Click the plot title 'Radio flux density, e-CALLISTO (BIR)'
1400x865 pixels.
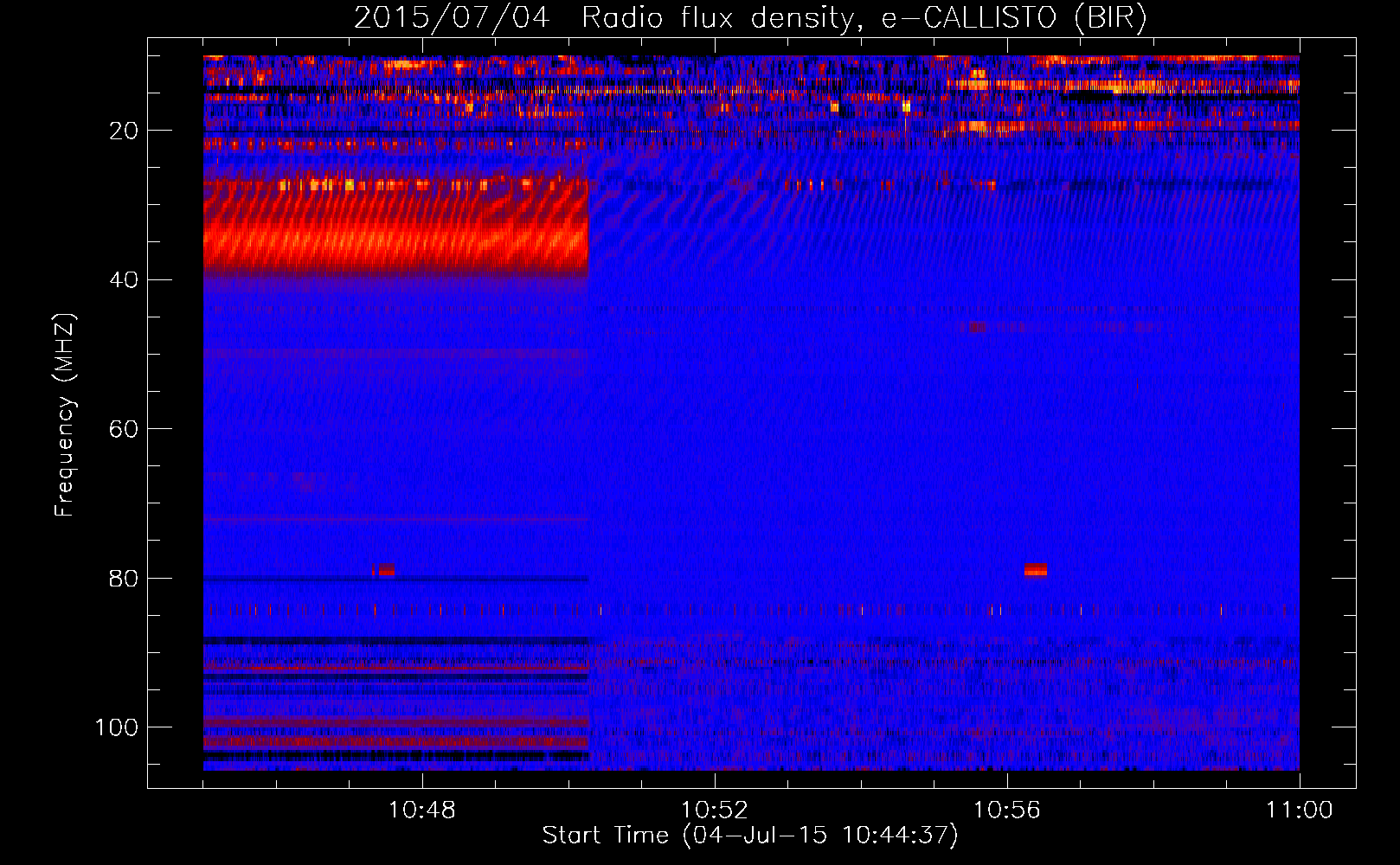864,18
